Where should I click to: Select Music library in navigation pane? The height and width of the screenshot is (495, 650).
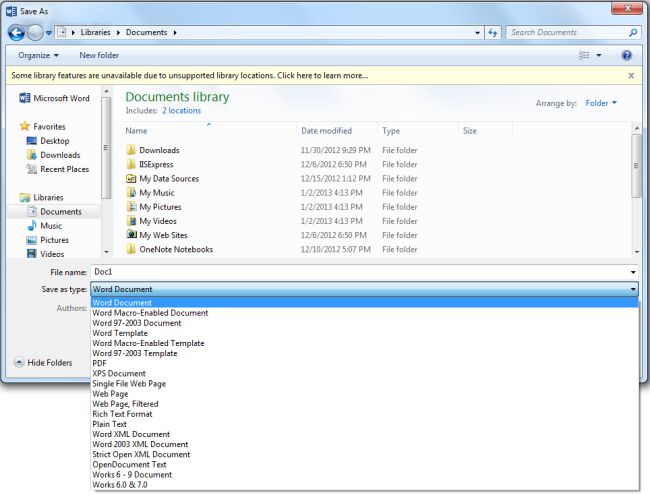44,226
